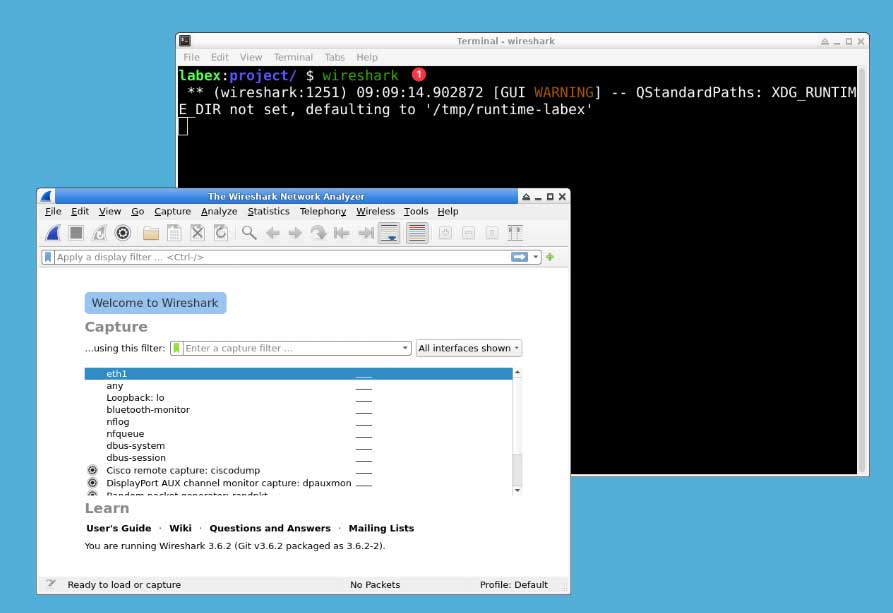Click normal size text icon
The height and width of the screenshot is (613, 893).
(492, 233)
